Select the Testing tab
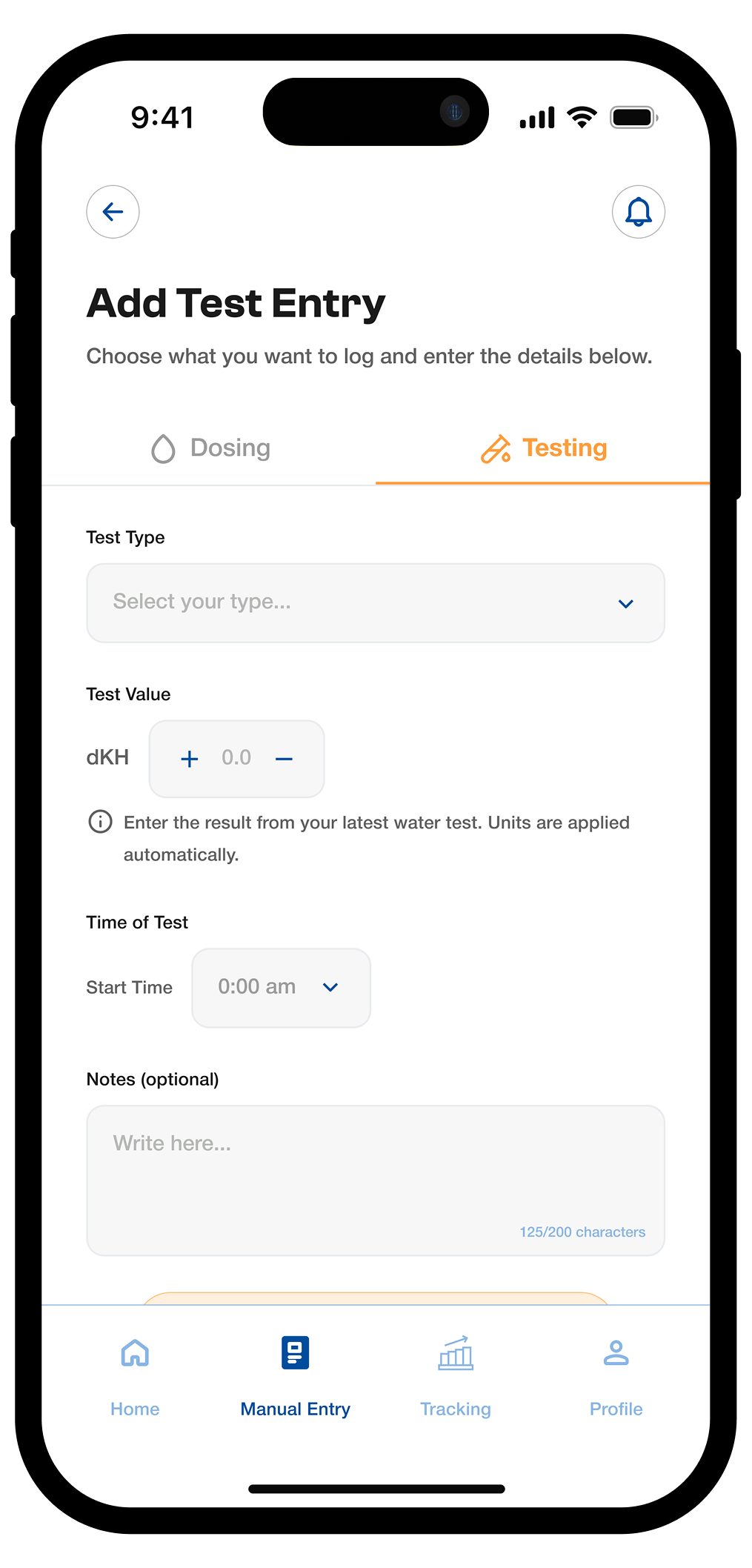 543,448
